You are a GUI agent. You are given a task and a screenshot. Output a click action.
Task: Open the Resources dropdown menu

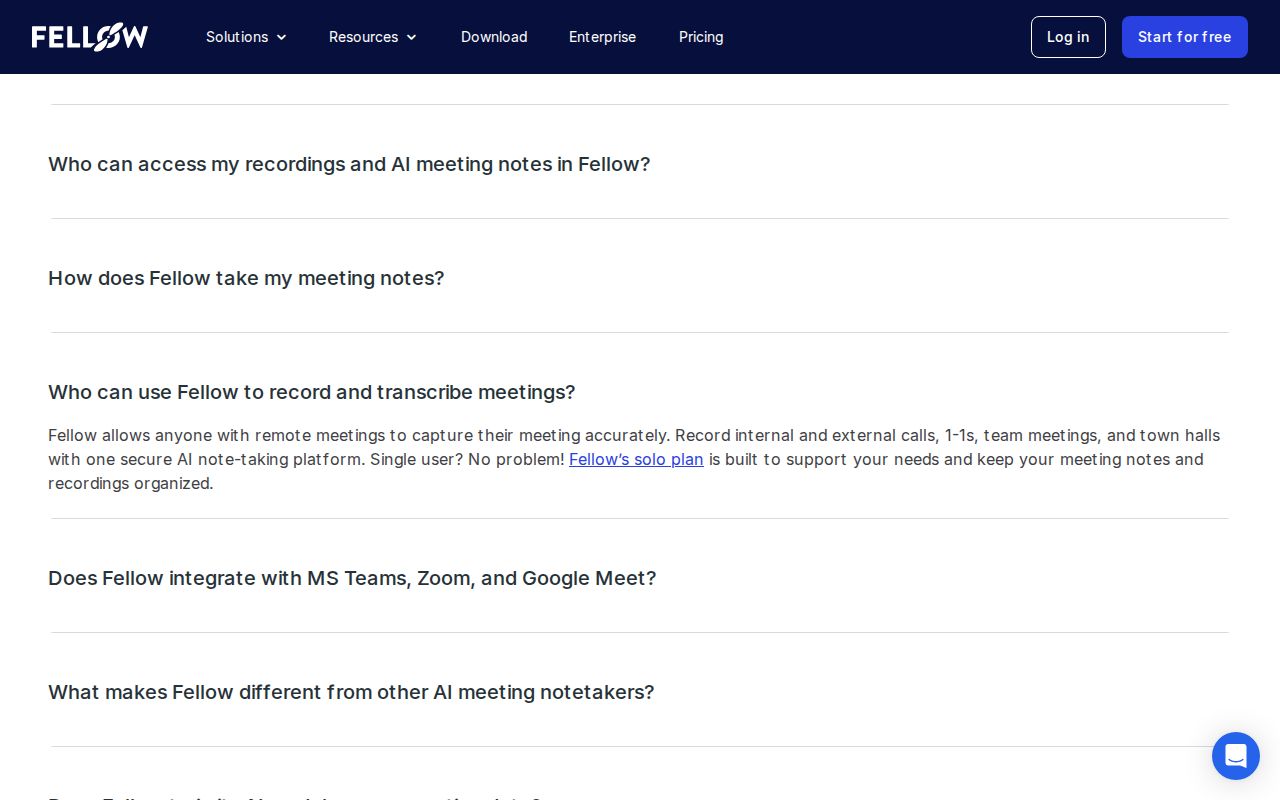373,37
